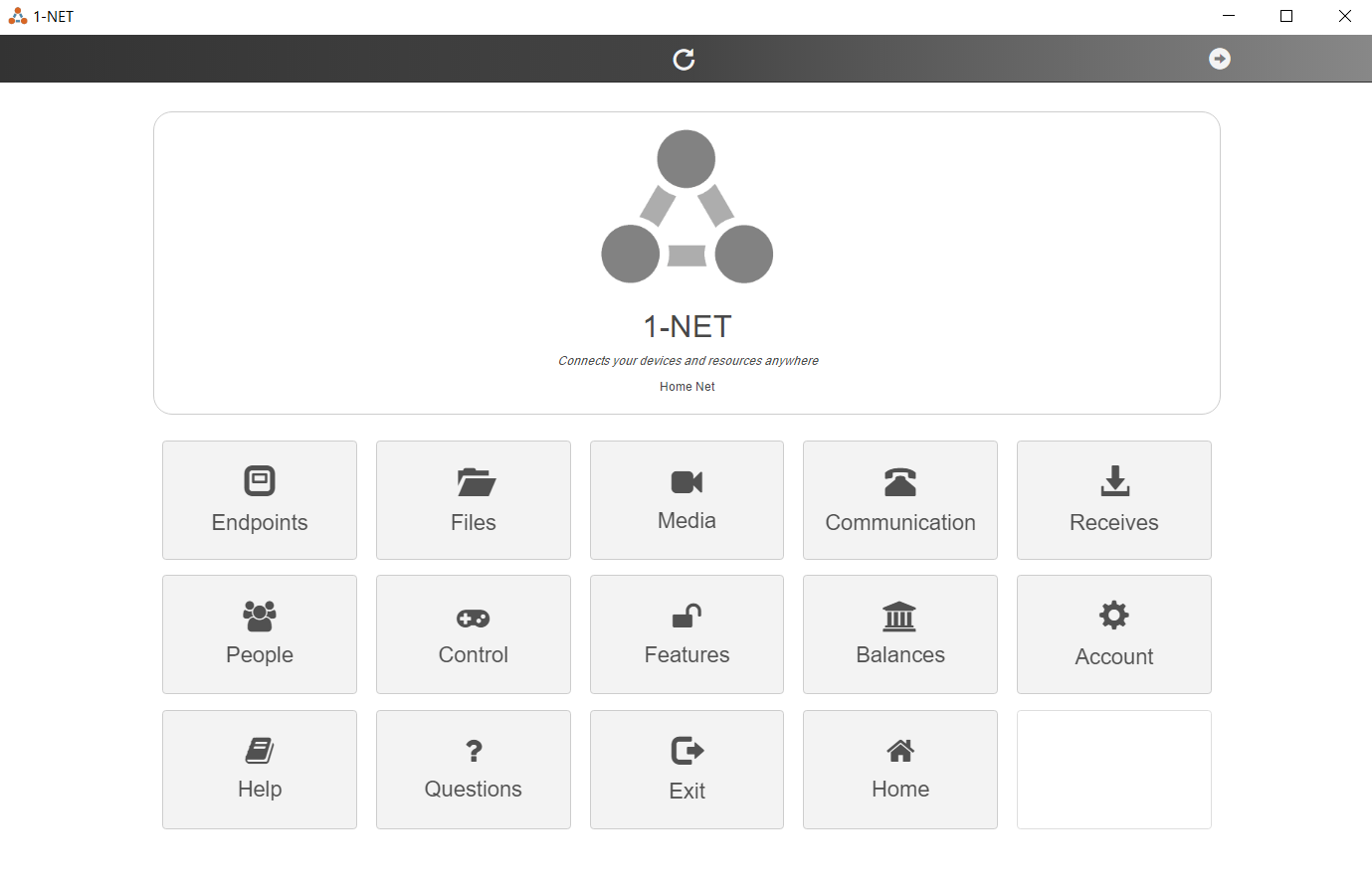Open the Features unlock tile
This screenshot has height=889, width=1372.
[x=686, y=634]
